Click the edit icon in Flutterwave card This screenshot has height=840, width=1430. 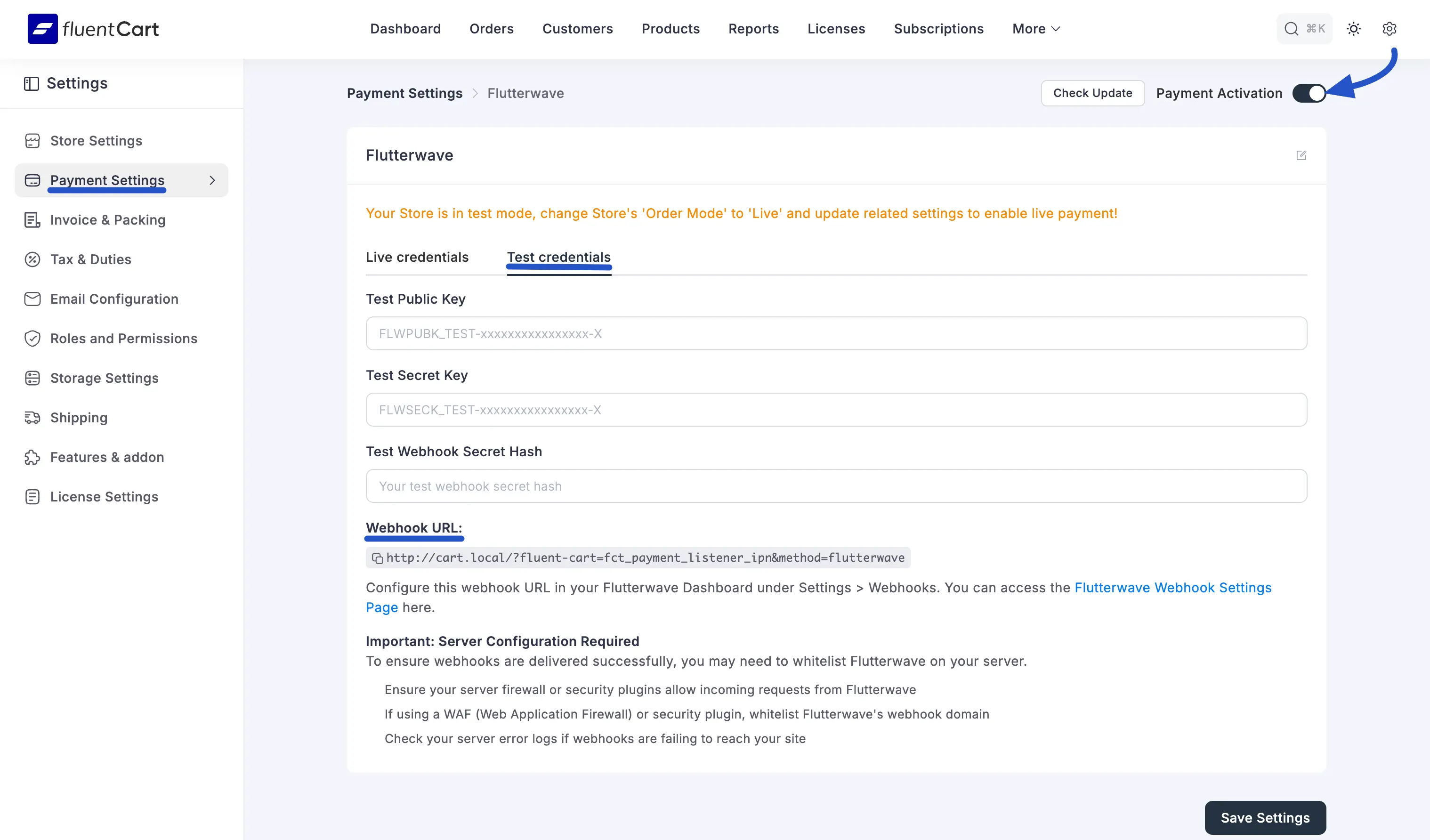click(1301, 155)
